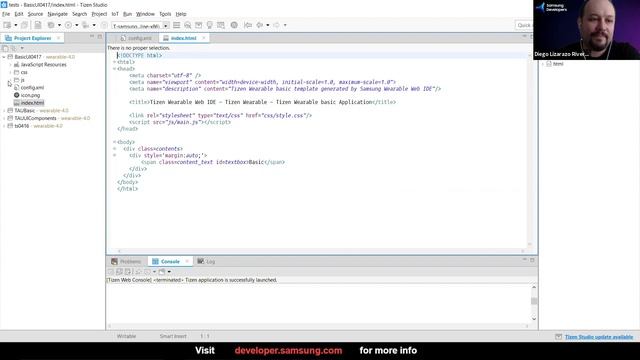Expand the ts0416 project node
The image size is (640, 360).
(x=4, y=126)
